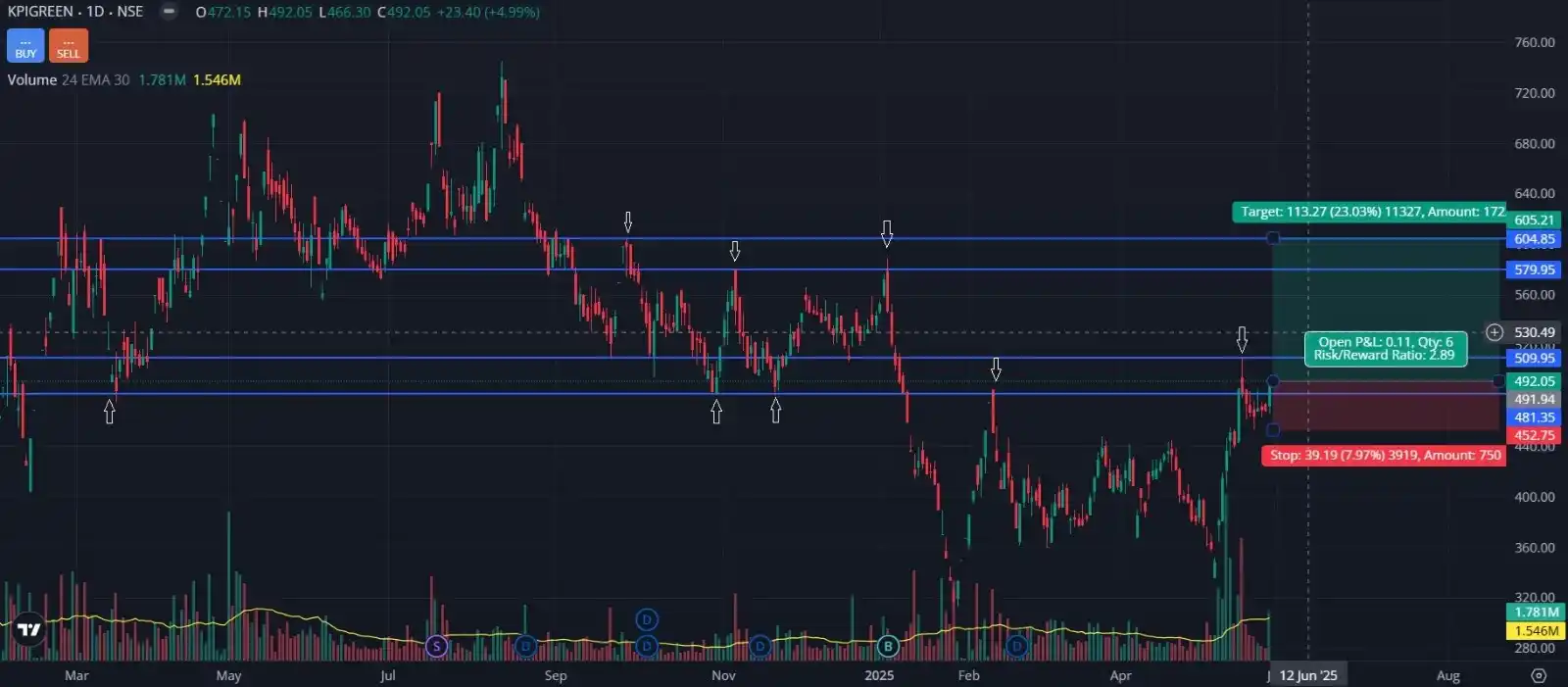The width and height of the screenshot is (1568, 687).
Task: Click the 1.781M volume value label
Action: (1536, 612)
